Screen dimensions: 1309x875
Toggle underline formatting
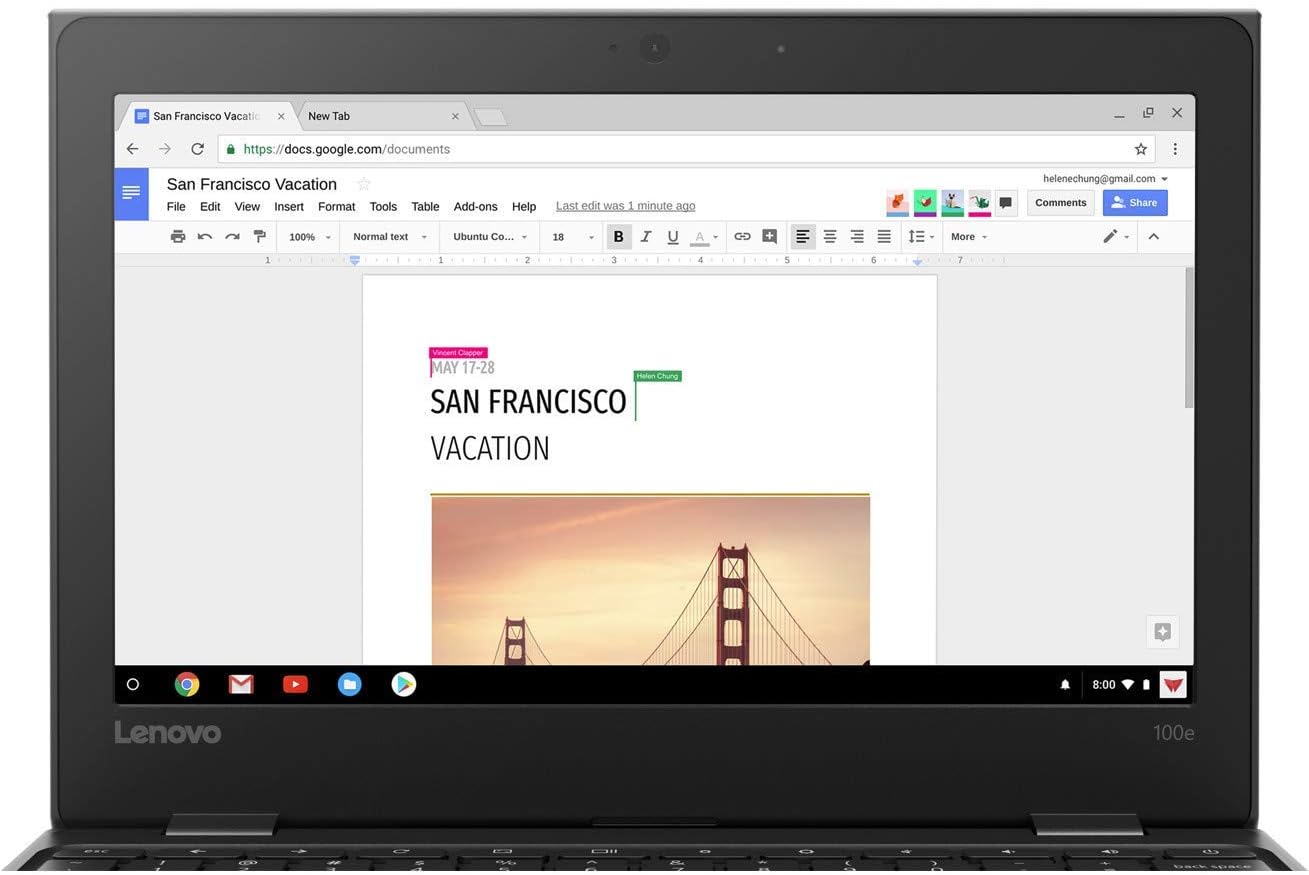[673, 237]
